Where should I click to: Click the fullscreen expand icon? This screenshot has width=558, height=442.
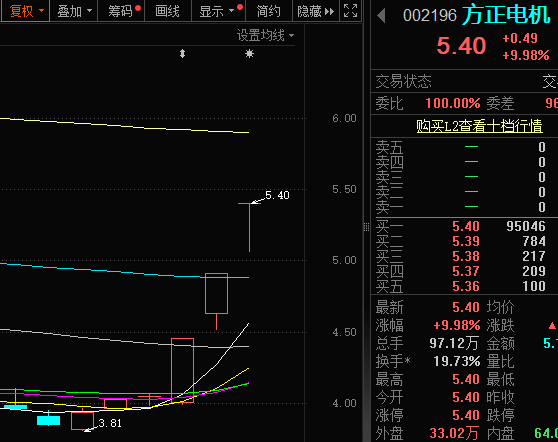pos(350,11)
